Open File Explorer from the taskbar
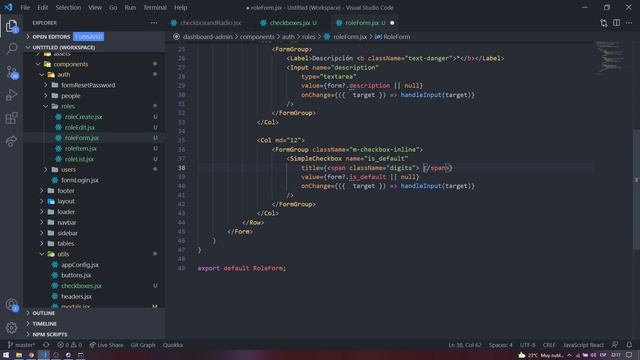Screen dimensions: 640x360 (19, 355)
